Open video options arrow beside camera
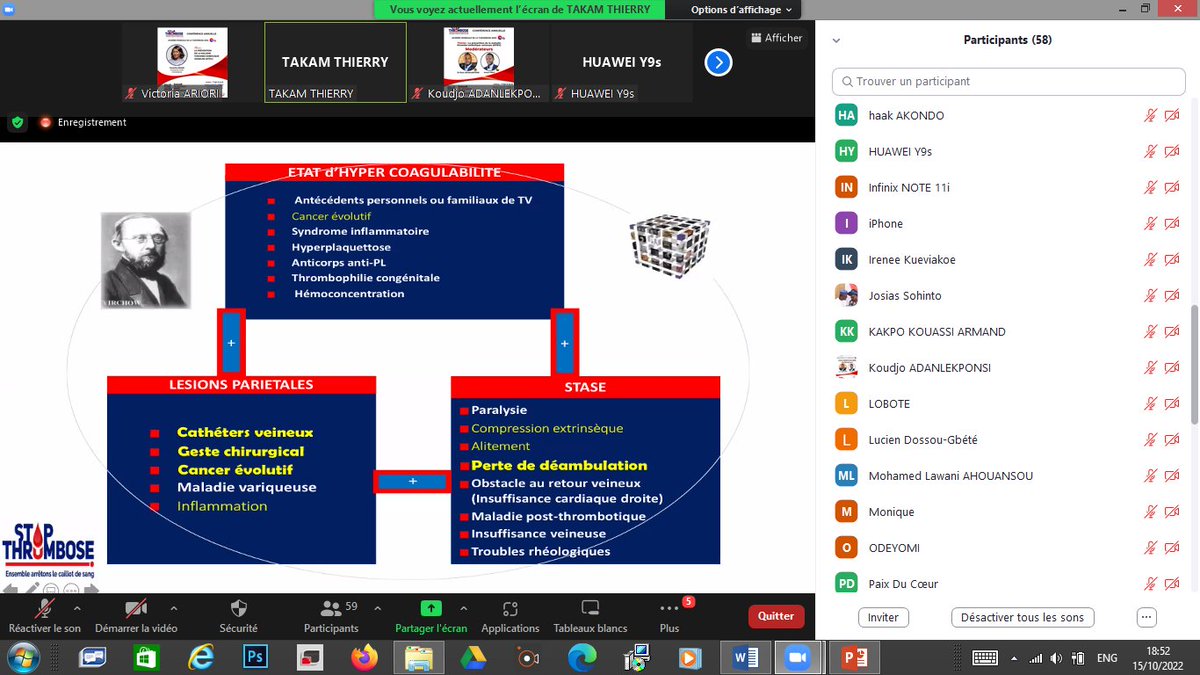Viewport: 1200px width, 675px height. (174, 607)
